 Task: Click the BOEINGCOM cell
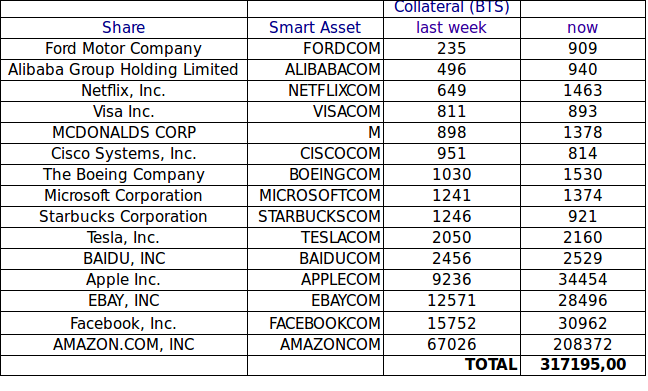coord(315,175)
